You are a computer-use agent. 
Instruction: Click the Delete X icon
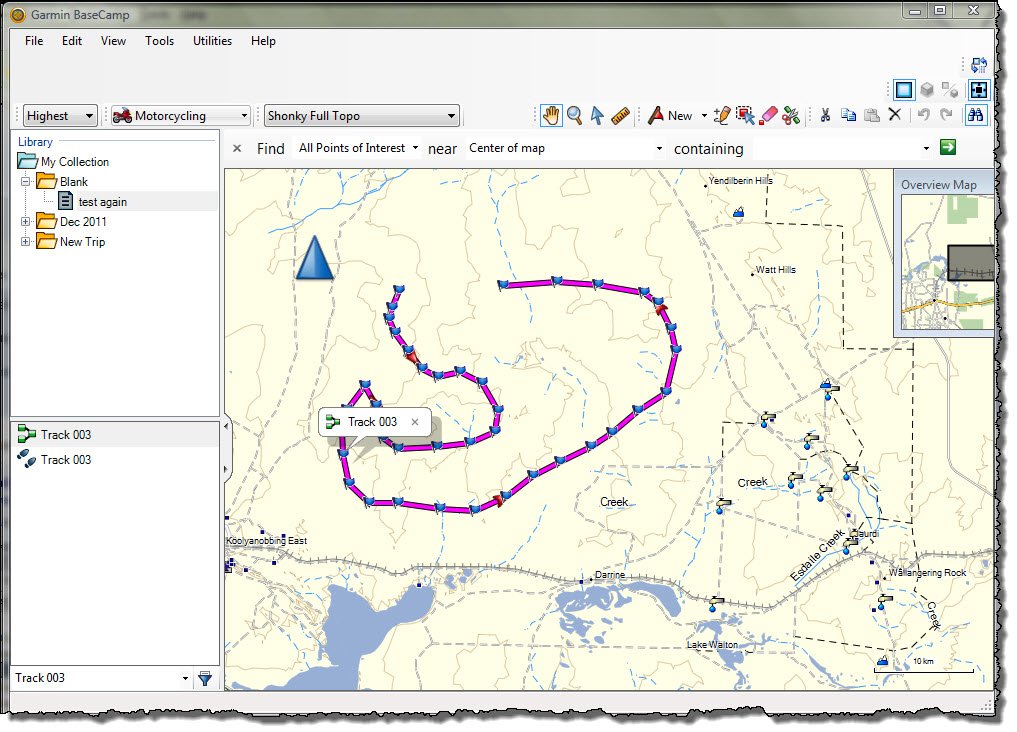894,115
